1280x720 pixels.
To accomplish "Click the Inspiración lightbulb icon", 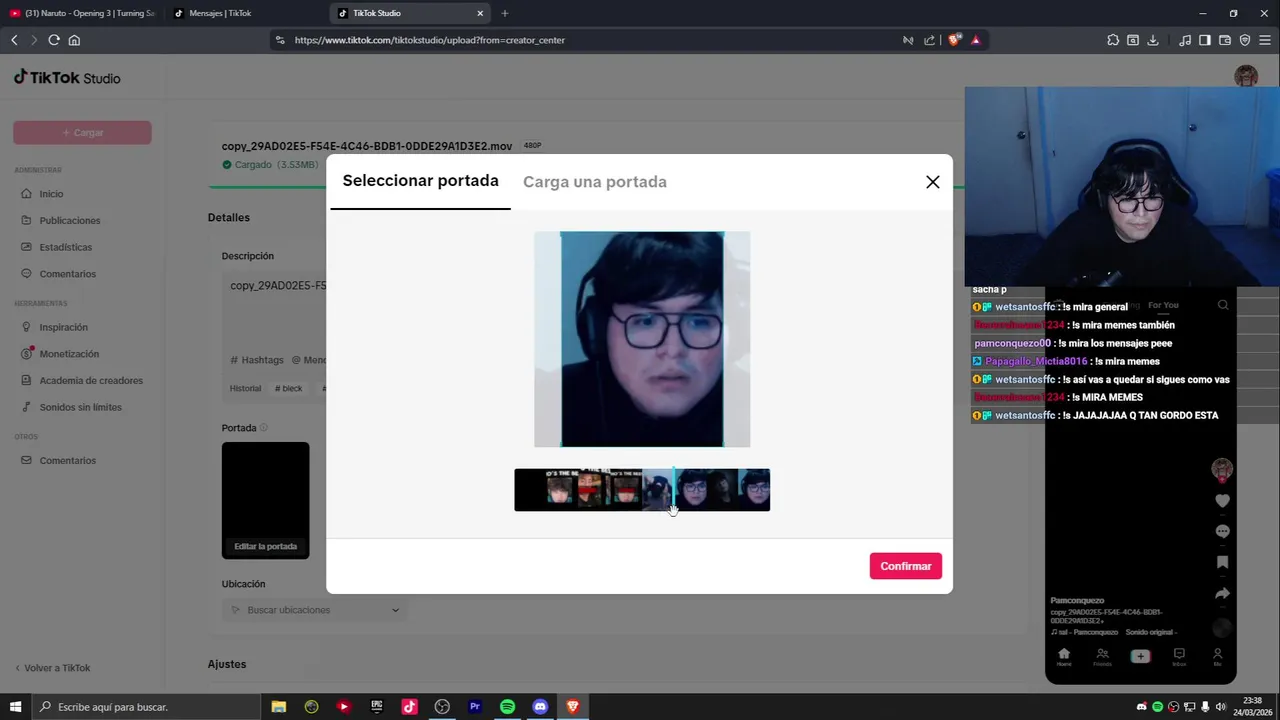I will [27, 327].
